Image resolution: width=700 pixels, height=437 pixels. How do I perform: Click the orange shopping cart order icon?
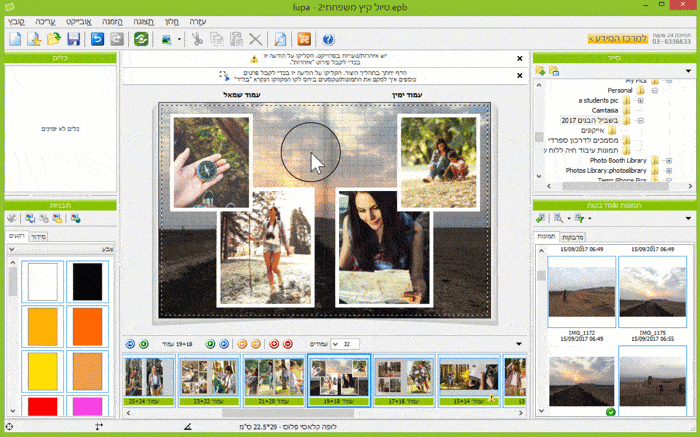pyautogui.click(x=304, y=39)
